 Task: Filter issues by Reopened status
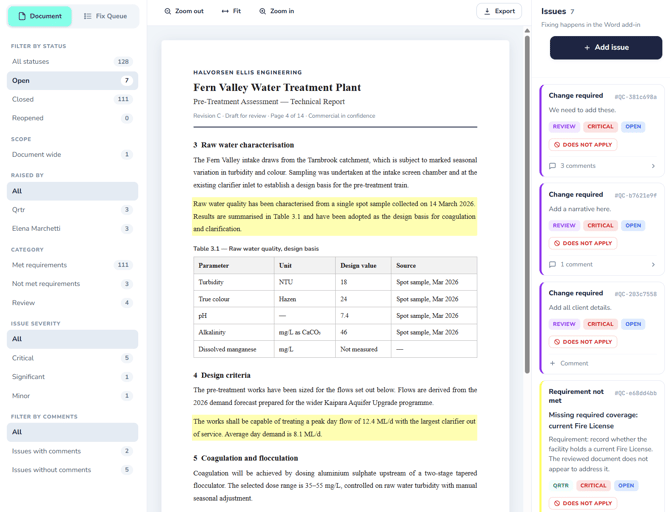point(72,118)
